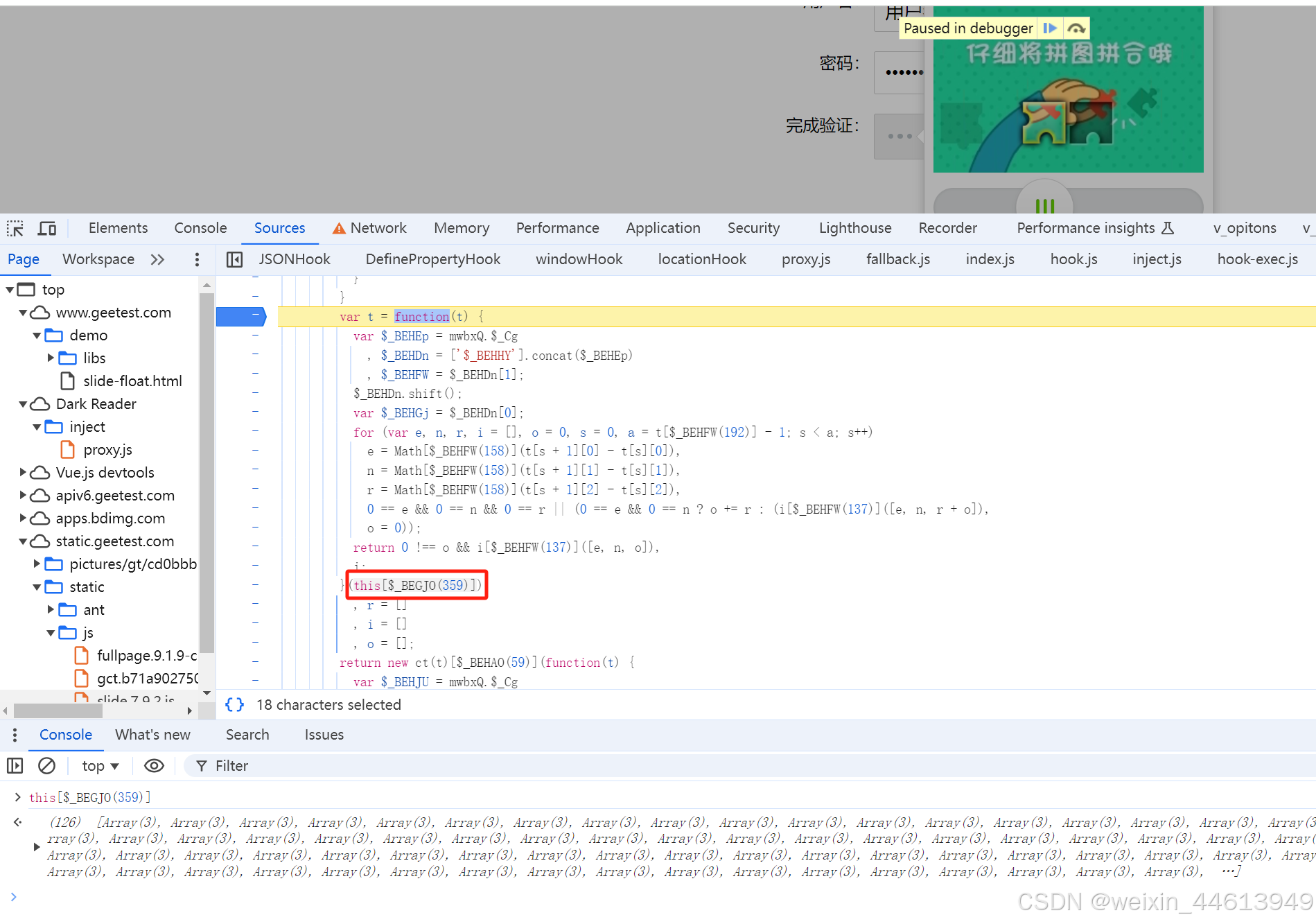Click the Dark Reader cloud icon
1316x924 pixels.
coord(40,403)
